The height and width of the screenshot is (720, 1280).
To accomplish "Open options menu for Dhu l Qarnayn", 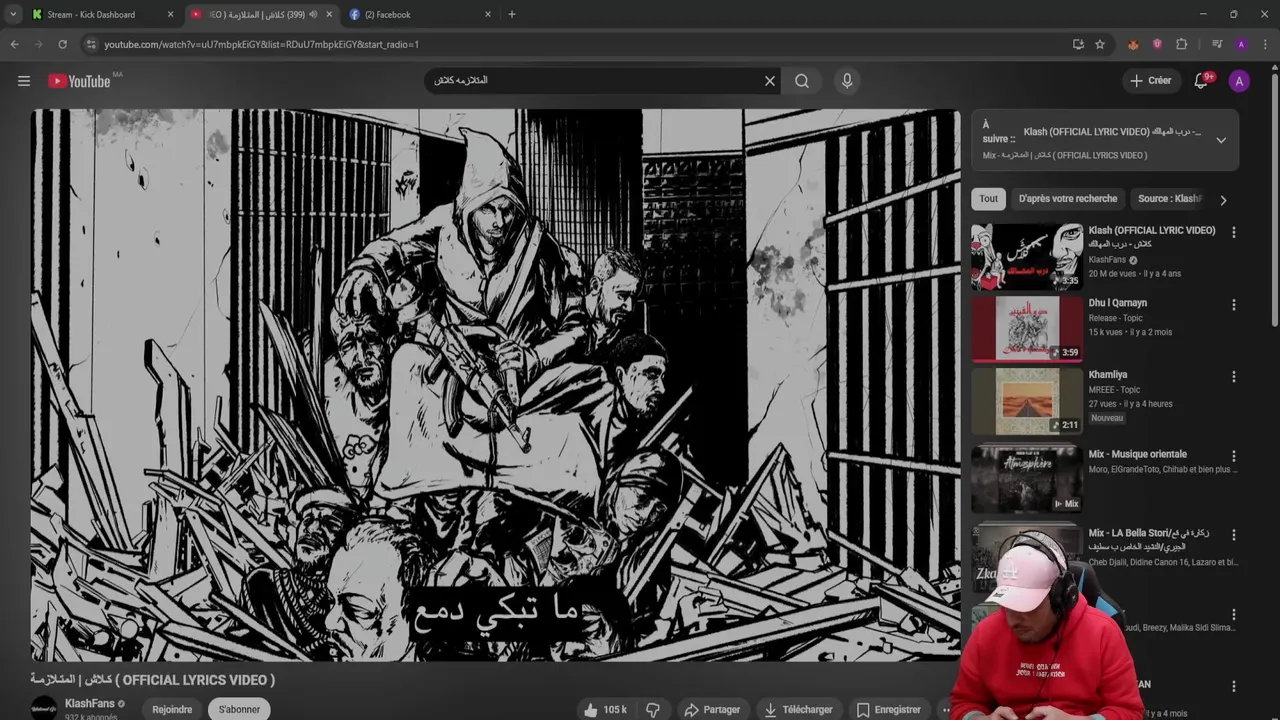I will click(x=1234, y=305).
